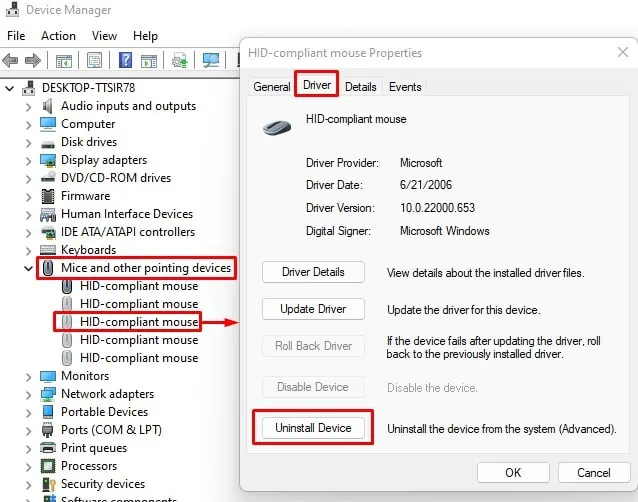Screen dimensions: 638x502
Task: Click the Forward arrow toolbar icon
Action: pos(33,61)
